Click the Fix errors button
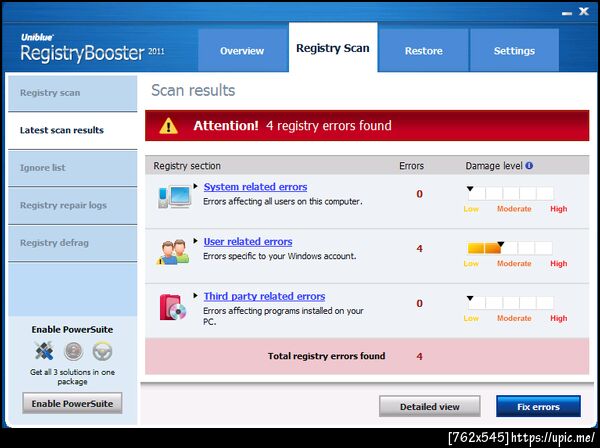This screenshot has width=600, height=448. [x=538, y=406]
